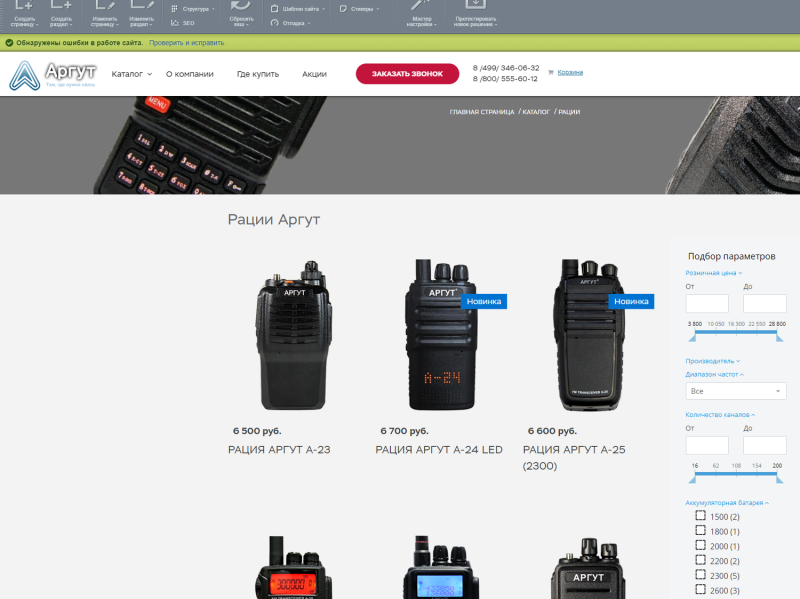800x599 pixels.
Task: Open the 'О компании' menu item
Action: point(190,74)
